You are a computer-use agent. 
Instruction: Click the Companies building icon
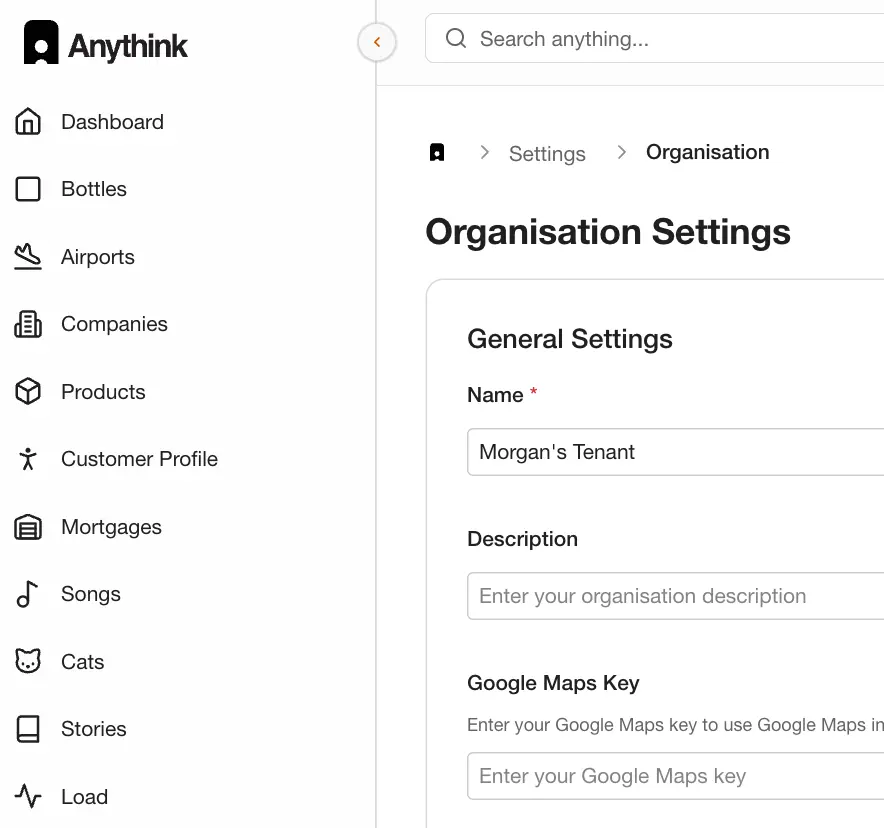click(28, 324)
